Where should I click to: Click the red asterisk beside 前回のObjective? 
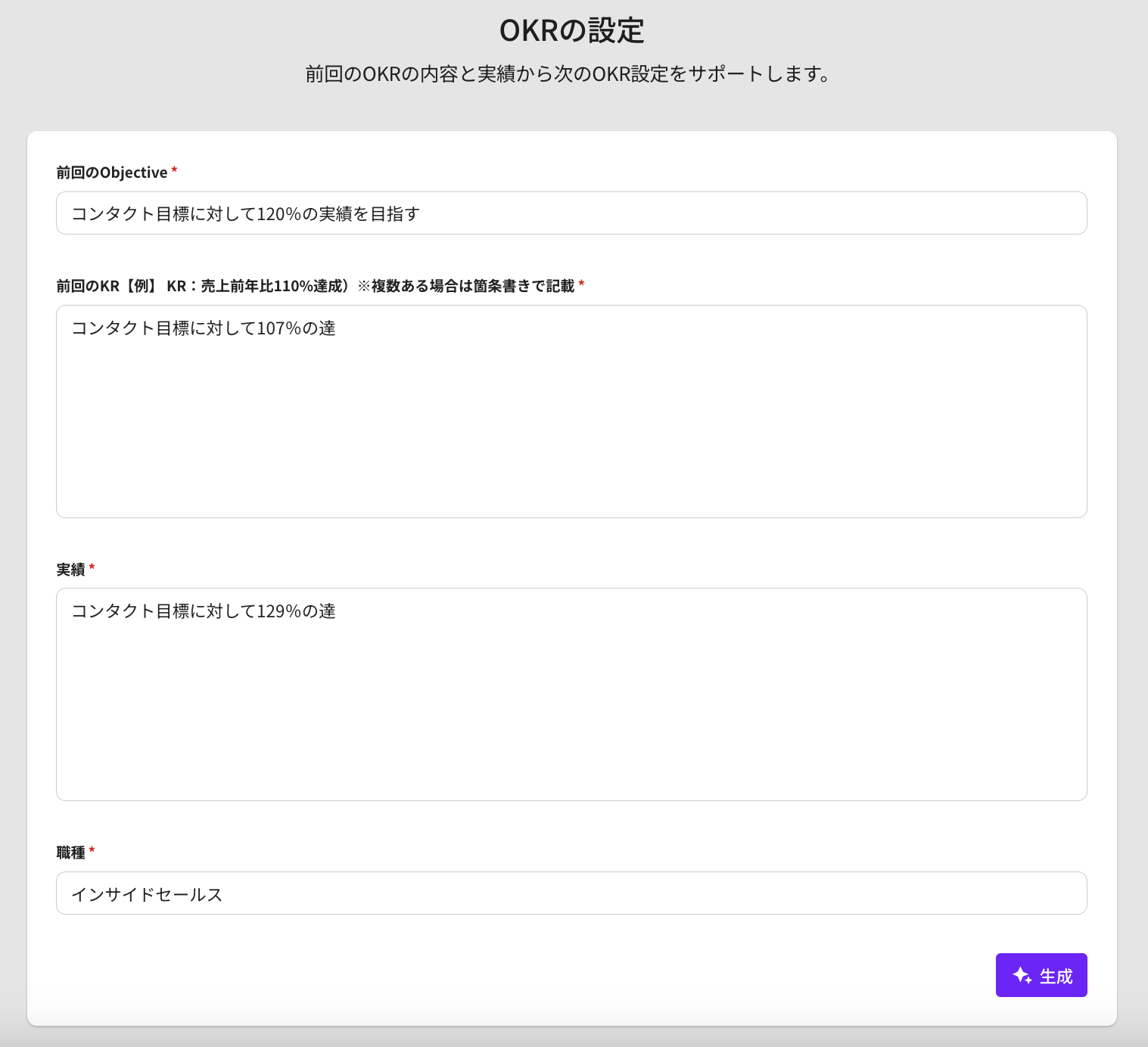point(175,171)
